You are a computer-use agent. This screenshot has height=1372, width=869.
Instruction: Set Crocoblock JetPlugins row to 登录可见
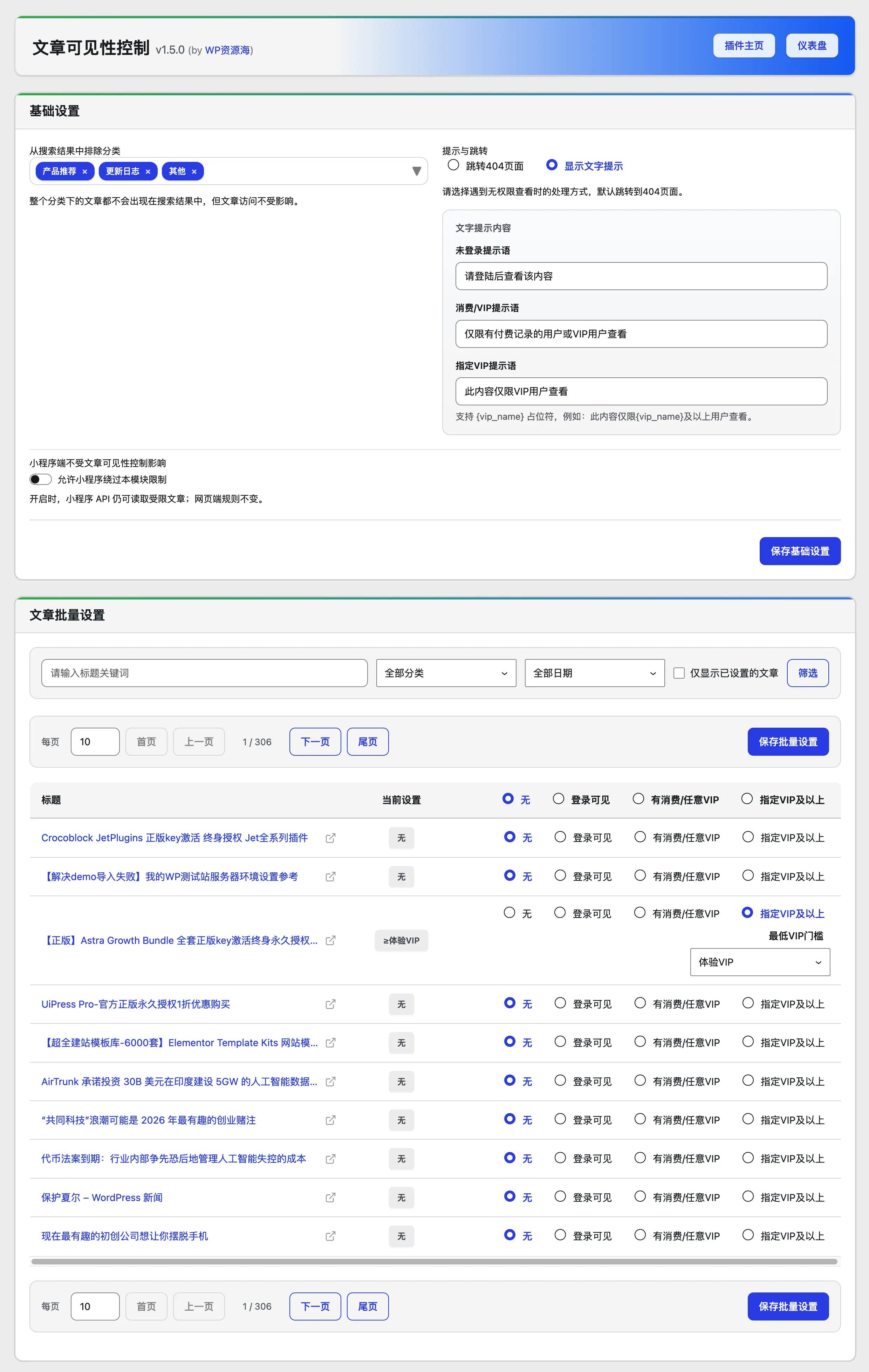(x=560, y=837)
